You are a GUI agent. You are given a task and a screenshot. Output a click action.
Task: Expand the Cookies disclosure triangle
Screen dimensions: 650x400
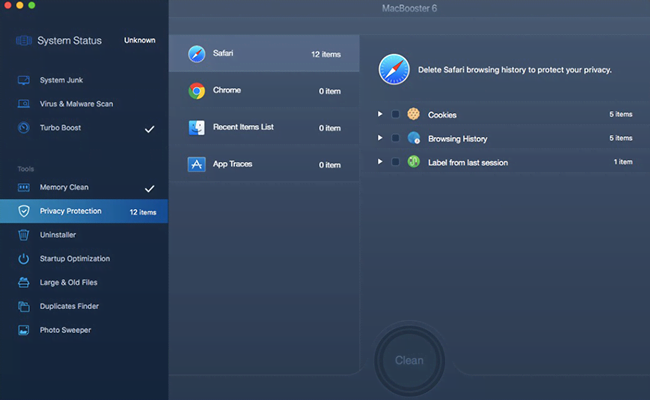[x=380, y=114]
